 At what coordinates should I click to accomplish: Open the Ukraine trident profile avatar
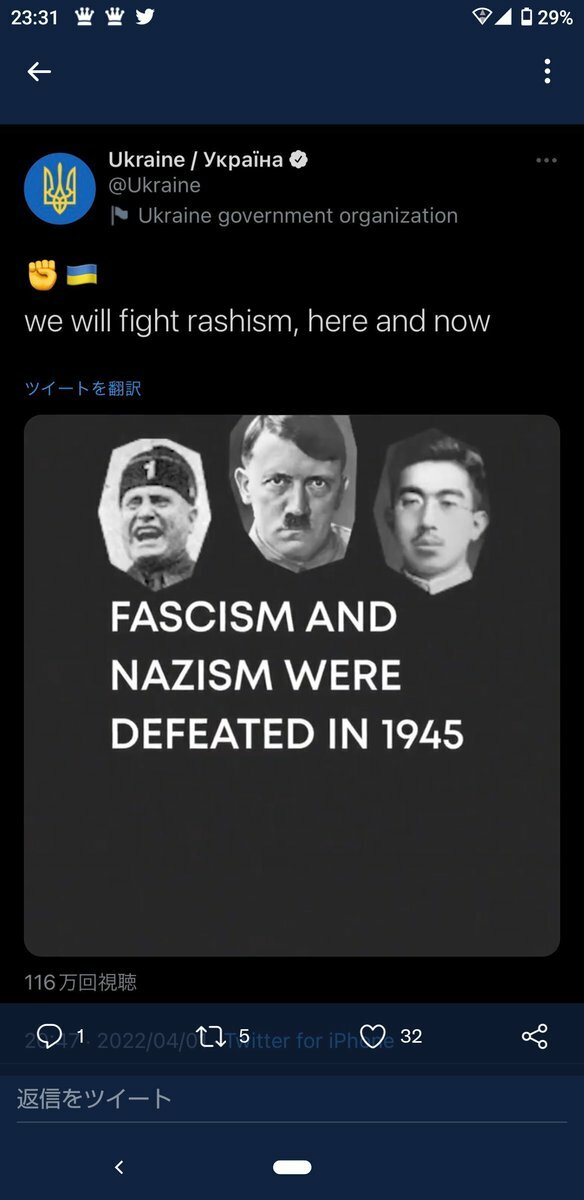[x=60, y=188]
